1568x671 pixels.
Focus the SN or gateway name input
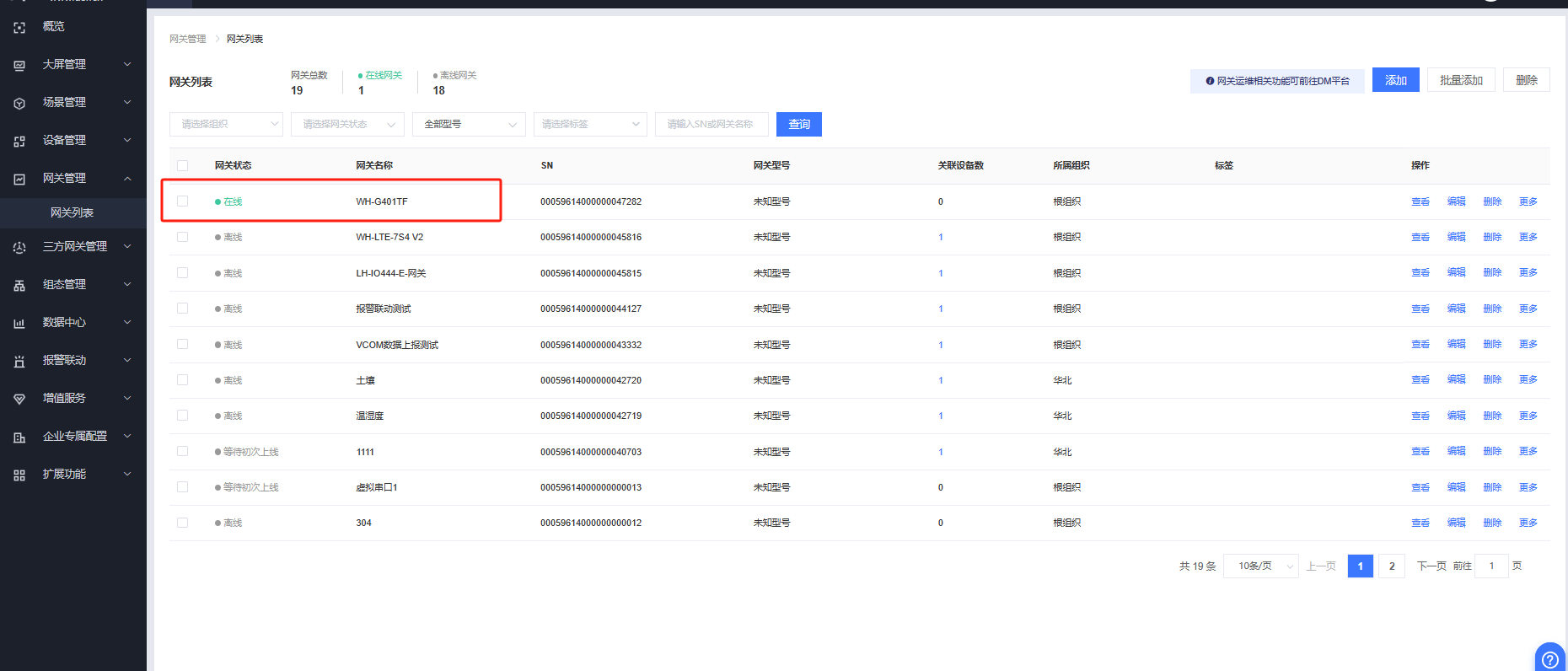pyautogui.click(x=711, y=124)
